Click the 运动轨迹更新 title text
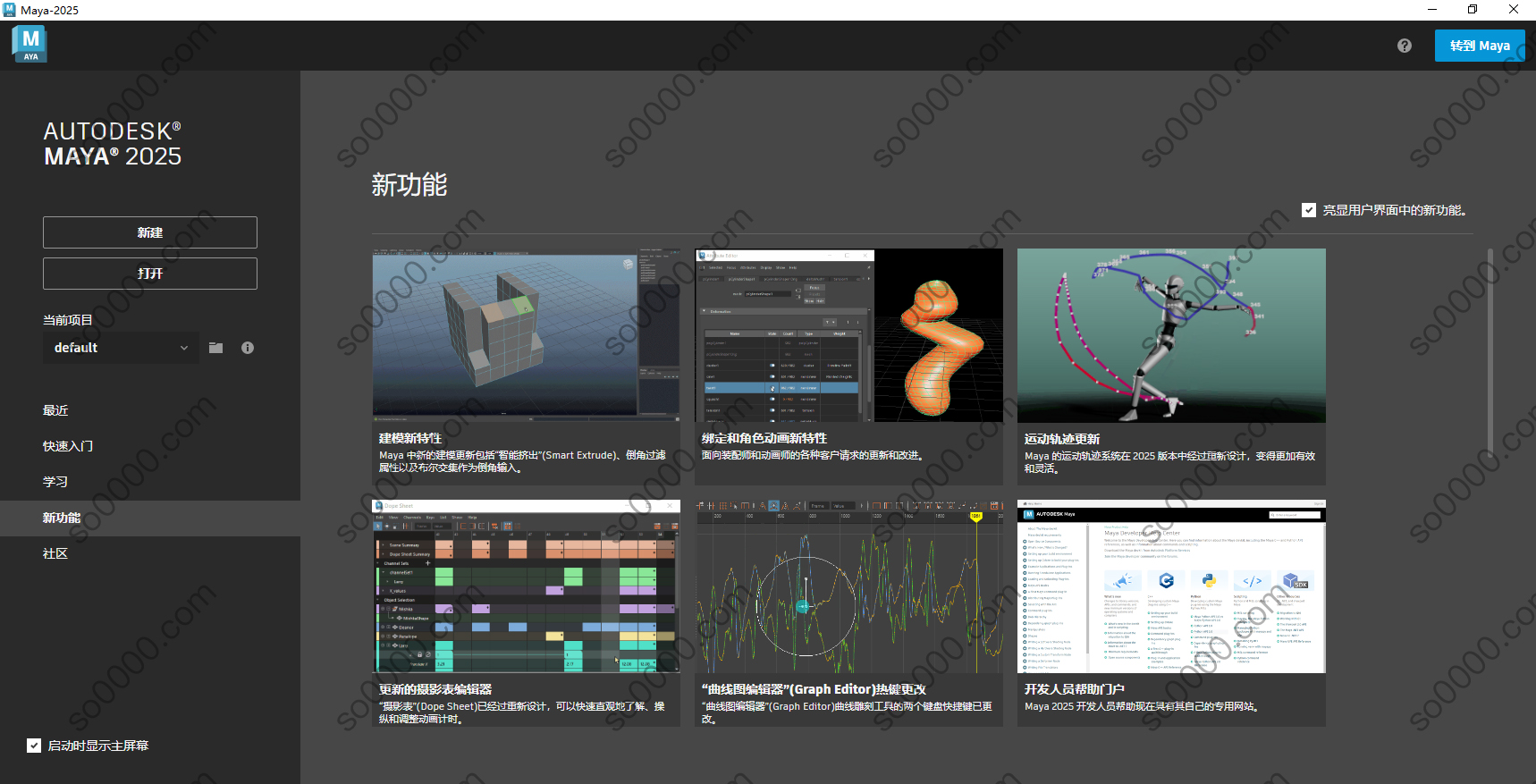The image size is (1536, 784). tap(1062, 439)
